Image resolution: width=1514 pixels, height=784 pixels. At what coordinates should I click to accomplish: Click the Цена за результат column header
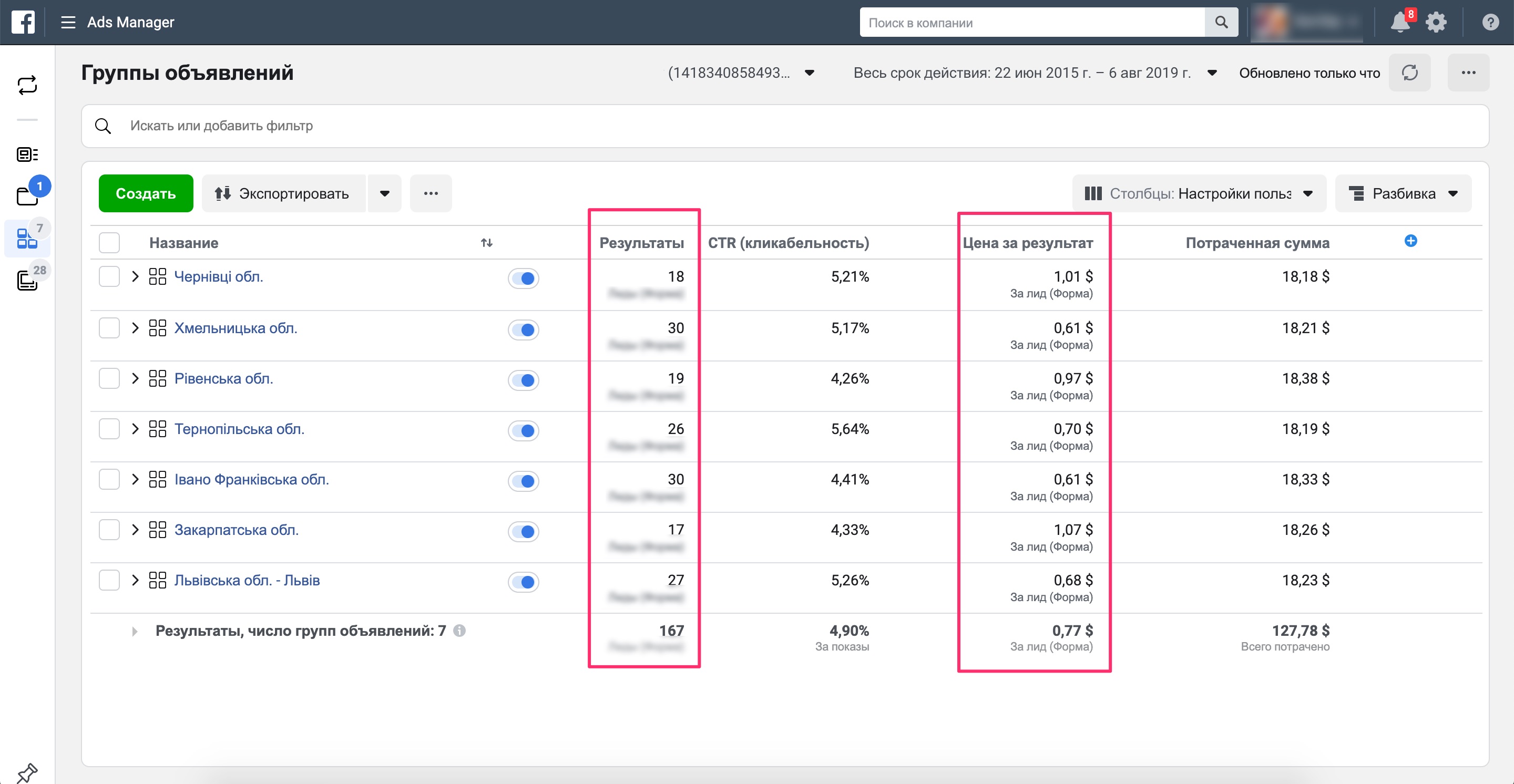click(1027, 243)
